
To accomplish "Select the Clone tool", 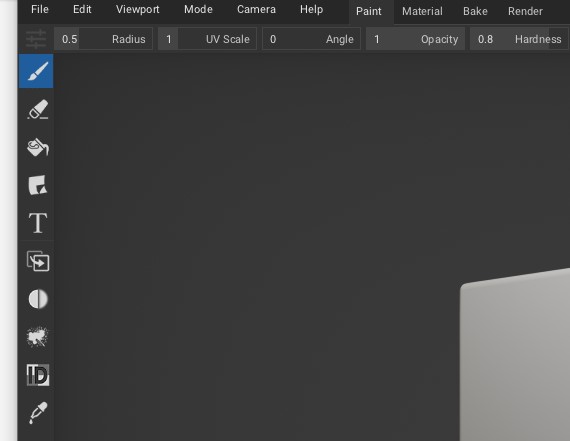I will click(38, 261).
